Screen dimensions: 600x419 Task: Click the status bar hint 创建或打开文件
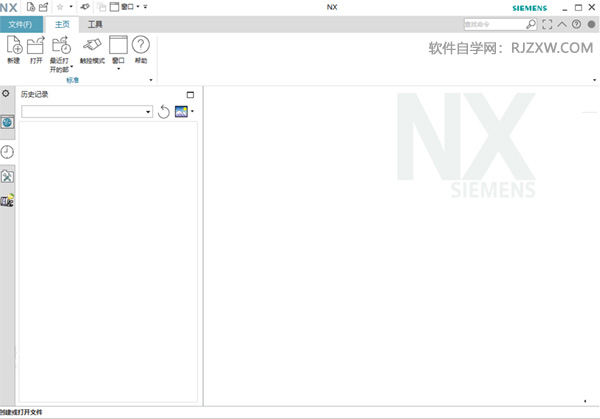[x=21, y=412]
